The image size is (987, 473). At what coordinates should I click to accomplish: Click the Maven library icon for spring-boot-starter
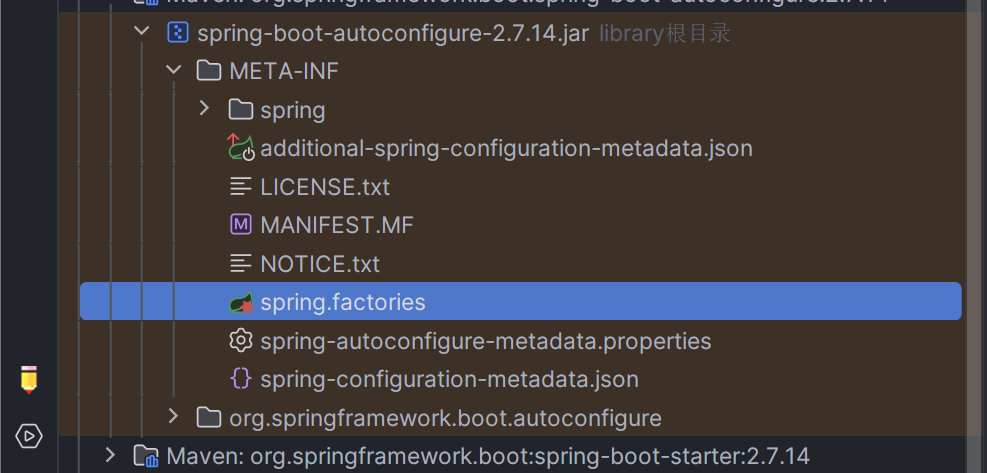point(146,455)
